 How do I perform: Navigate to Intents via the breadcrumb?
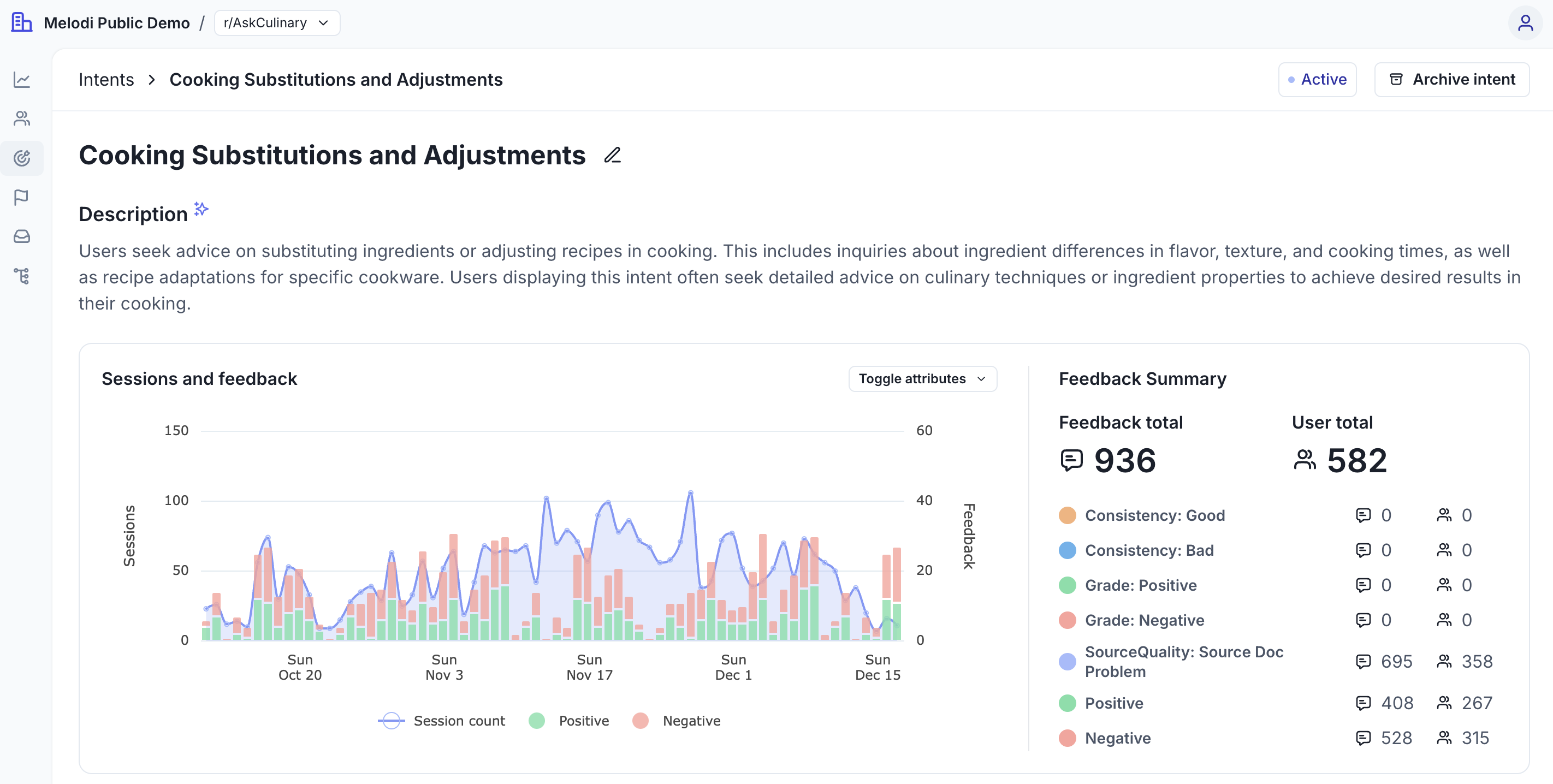tap(105, 79)
